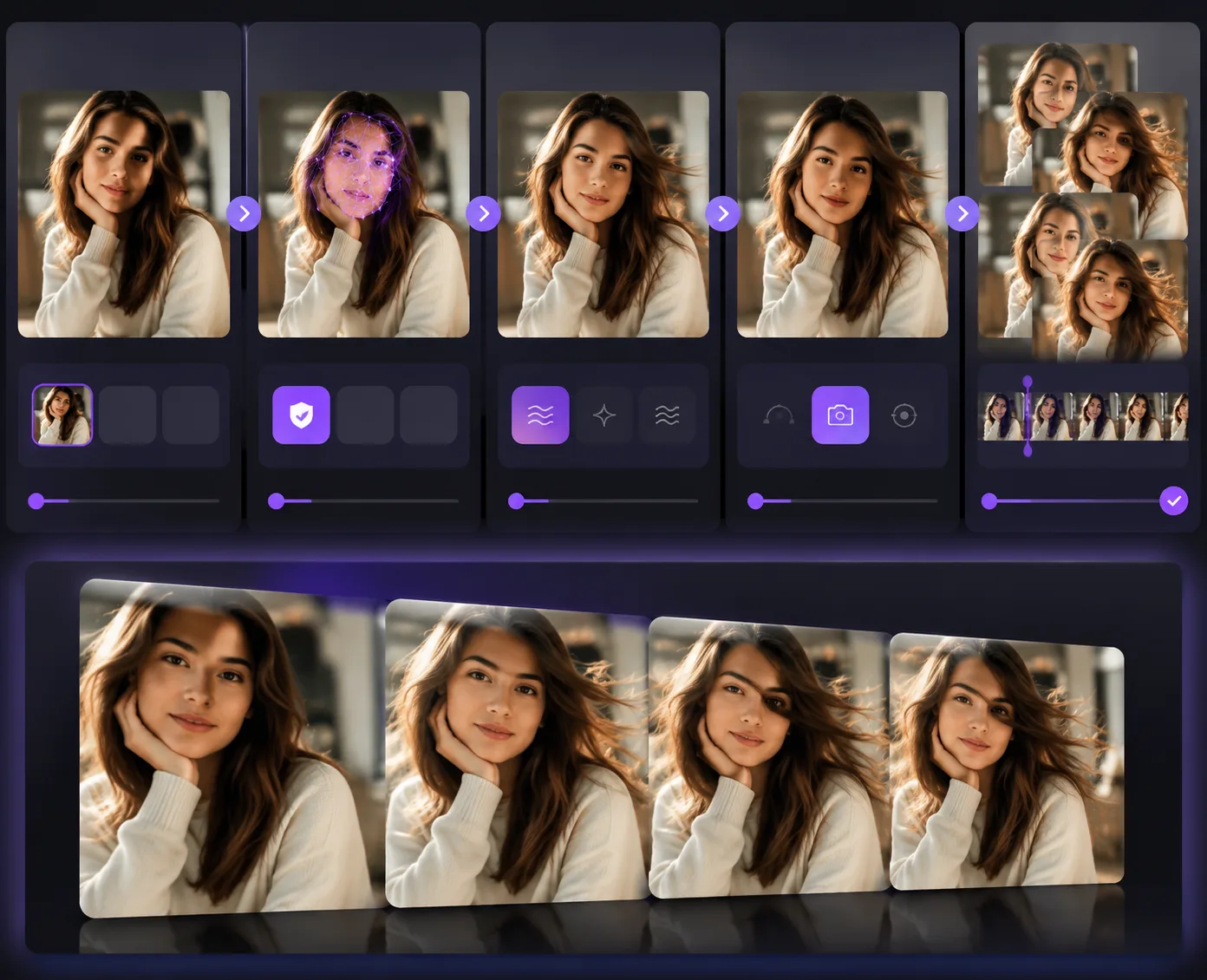Open the fourth panel camera portrait

pos(843,213)
